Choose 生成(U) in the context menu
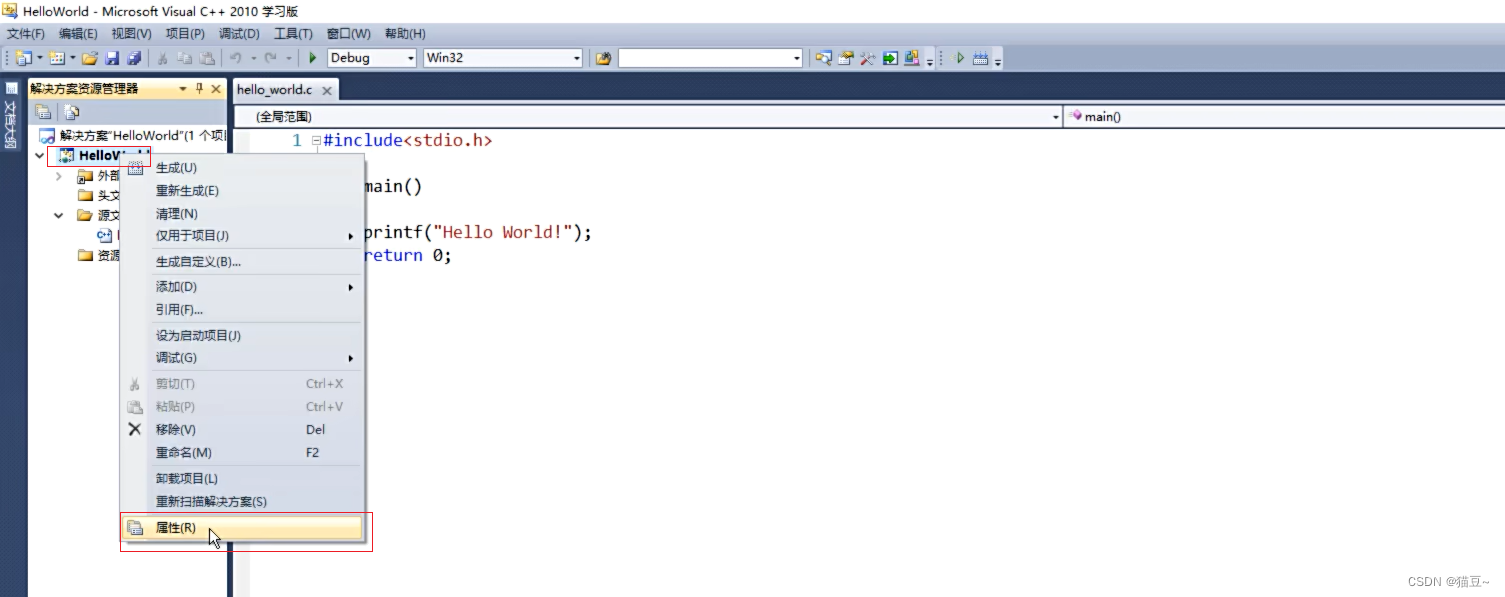 point(242,168)
